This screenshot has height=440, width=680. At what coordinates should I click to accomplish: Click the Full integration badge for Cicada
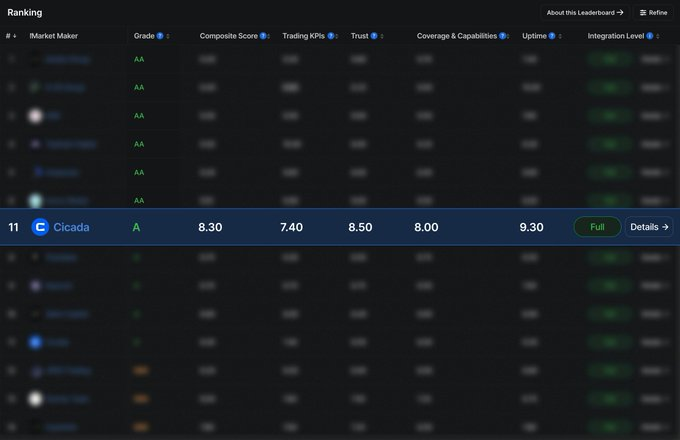click(597, 227)
